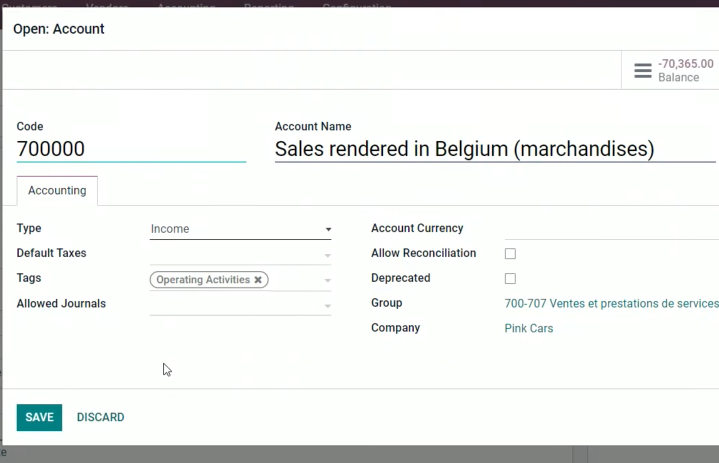The height and width of the screenshot is (463, 719).
Task: Expand the Tags dropdown arrow
Action: (x=327, y=280)
